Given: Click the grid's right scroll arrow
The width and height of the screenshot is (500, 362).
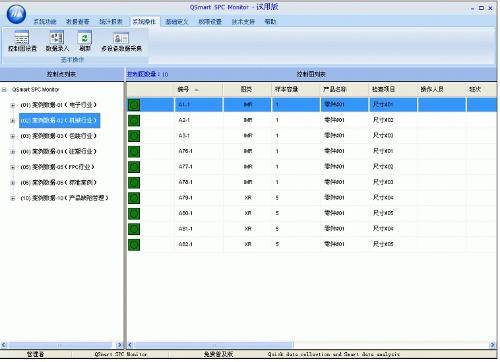Looking at the screenshot, I should [493, 345].
